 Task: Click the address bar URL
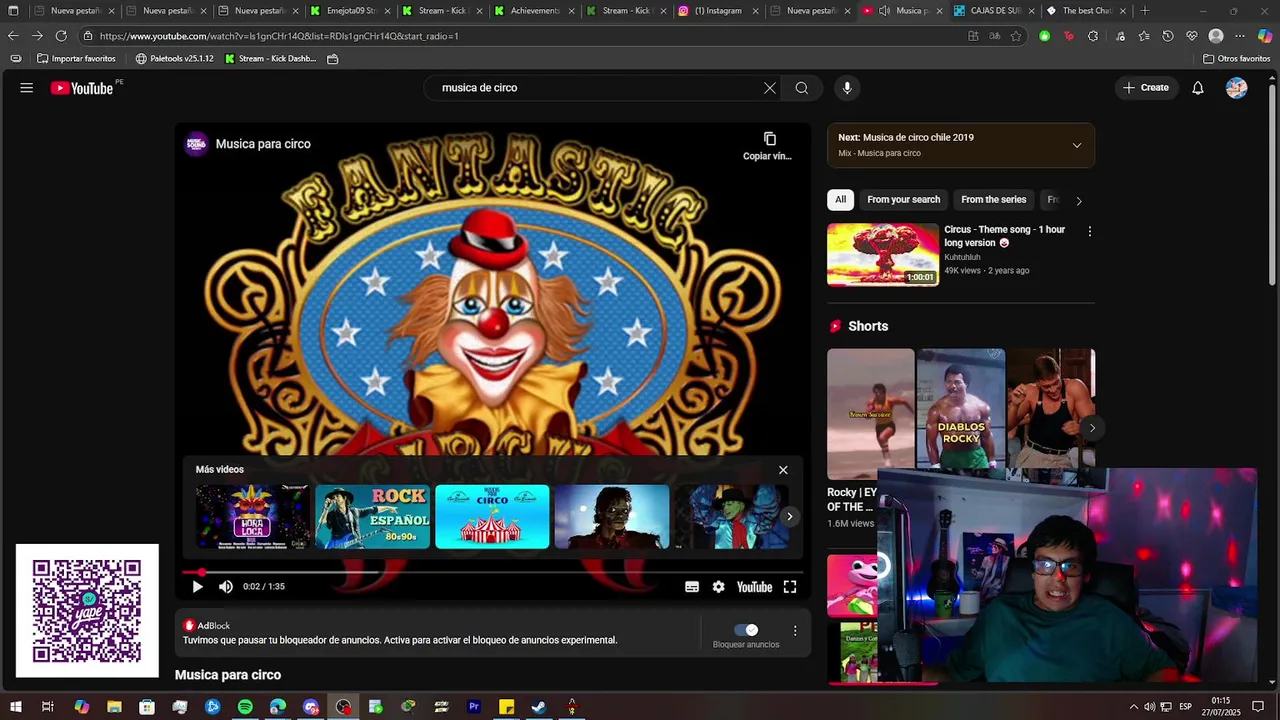click(x=279, y=36)
